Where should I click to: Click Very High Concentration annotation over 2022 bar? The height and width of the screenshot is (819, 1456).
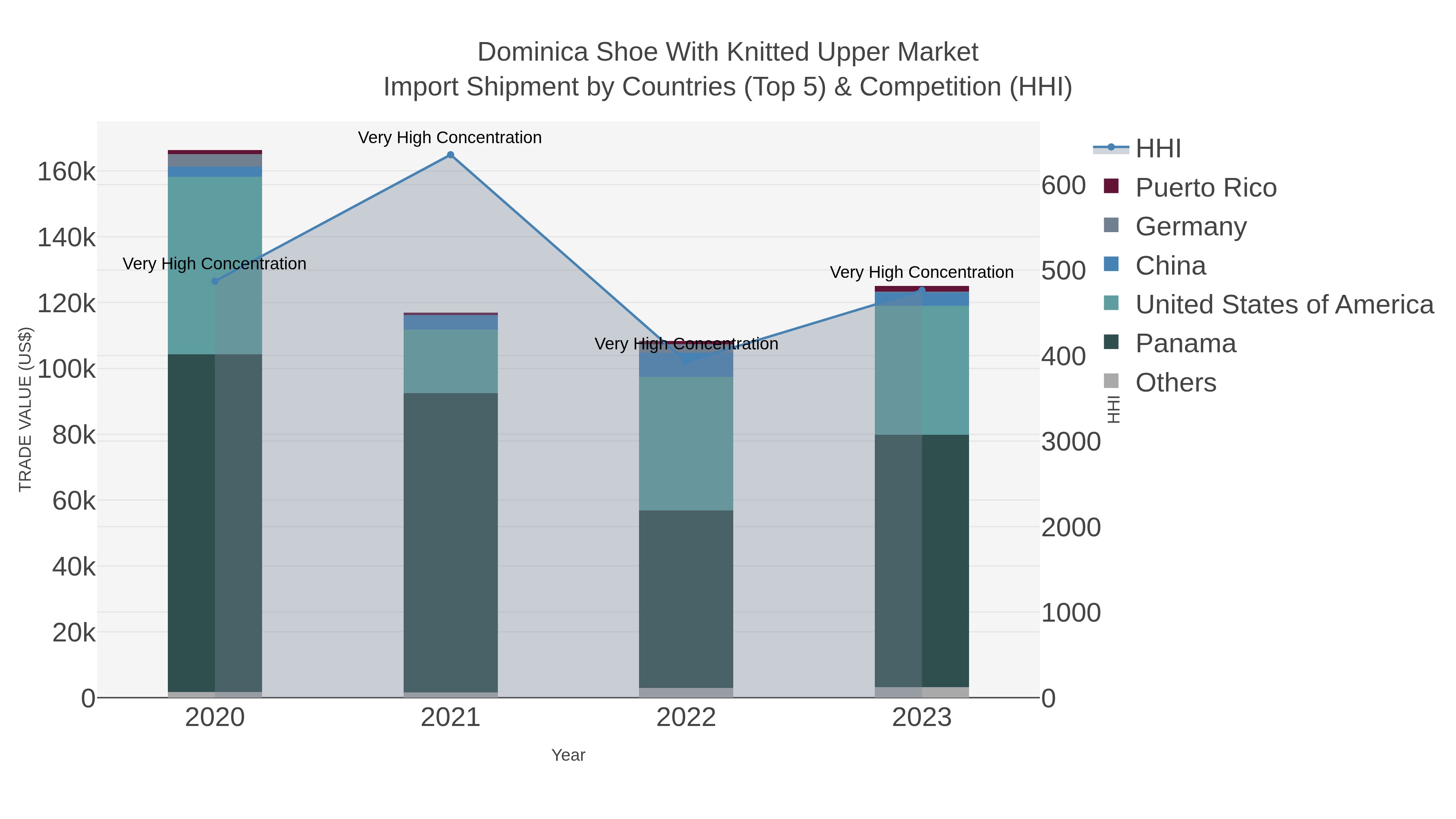point(686,344)
